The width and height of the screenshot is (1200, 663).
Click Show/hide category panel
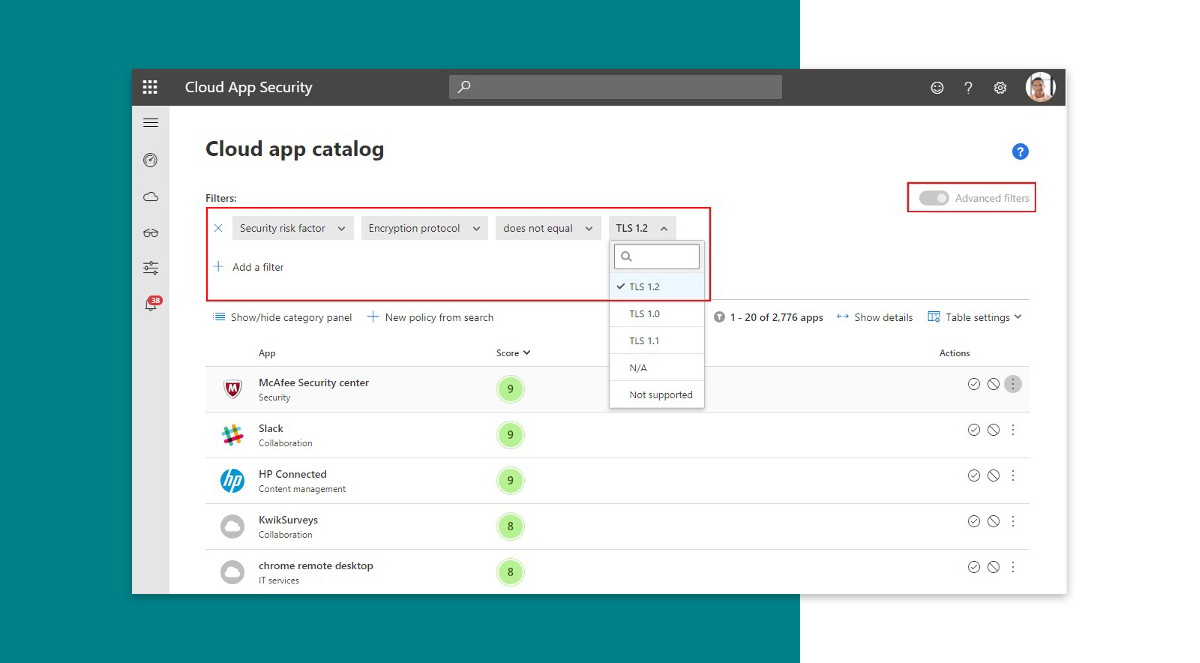[x=283, y=317]
